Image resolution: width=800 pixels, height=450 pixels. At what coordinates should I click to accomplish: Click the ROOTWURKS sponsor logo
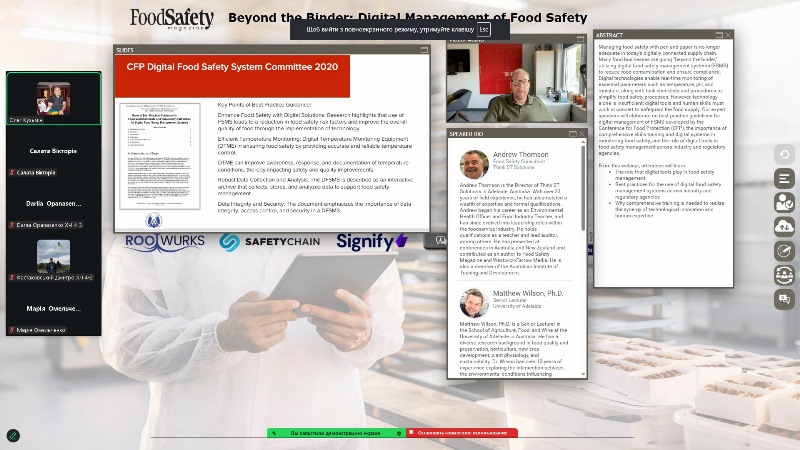click(165, 242)
